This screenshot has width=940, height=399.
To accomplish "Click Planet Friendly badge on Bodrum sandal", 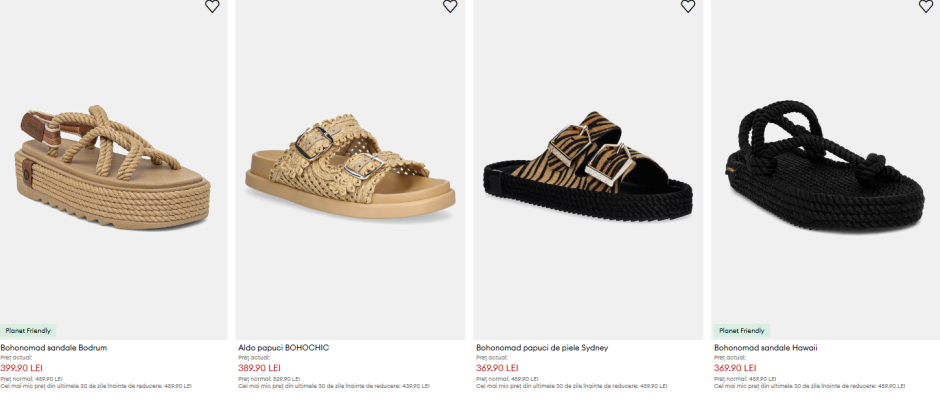I will pyautogui.click(x=28, y=331).
